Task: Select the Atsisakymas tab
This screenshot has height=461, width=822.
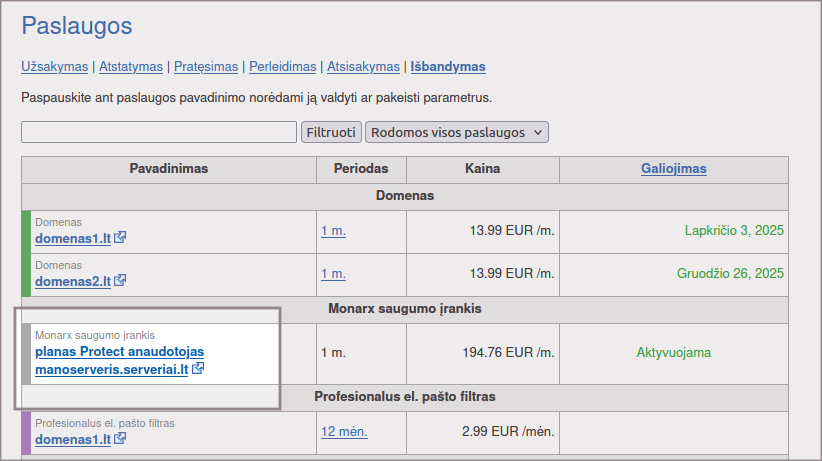Action: [x=363, y=67]
